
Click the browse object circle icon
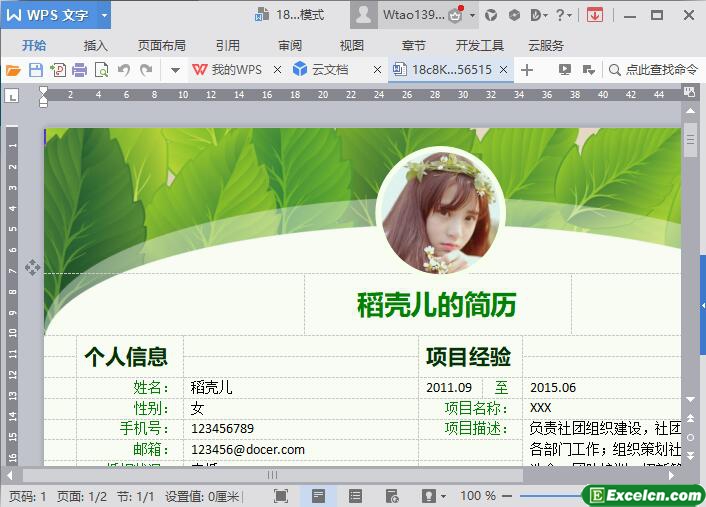tap(690, 437)
